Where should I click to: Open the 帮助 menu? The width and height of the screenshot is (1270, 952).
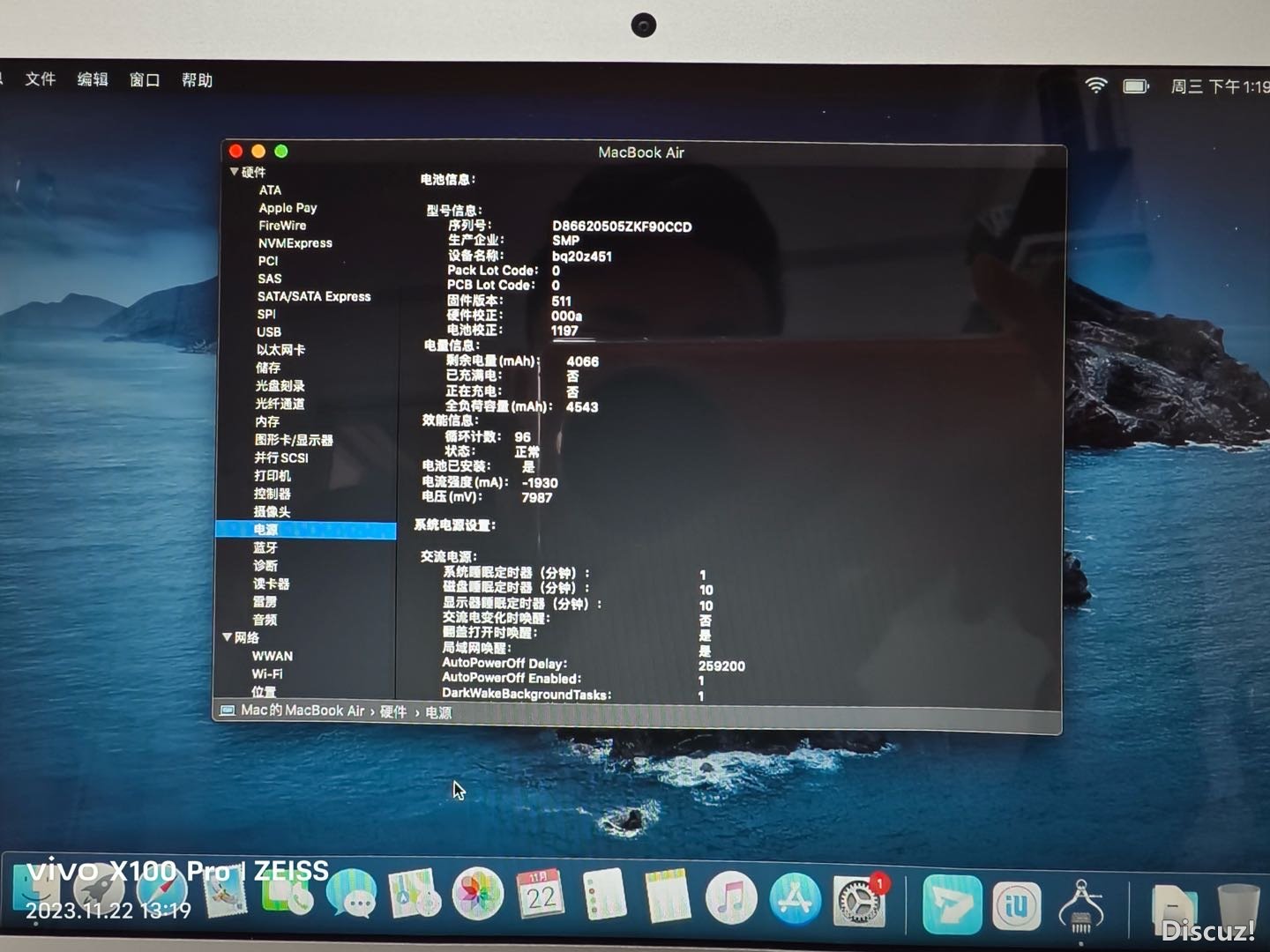[197, 80]
